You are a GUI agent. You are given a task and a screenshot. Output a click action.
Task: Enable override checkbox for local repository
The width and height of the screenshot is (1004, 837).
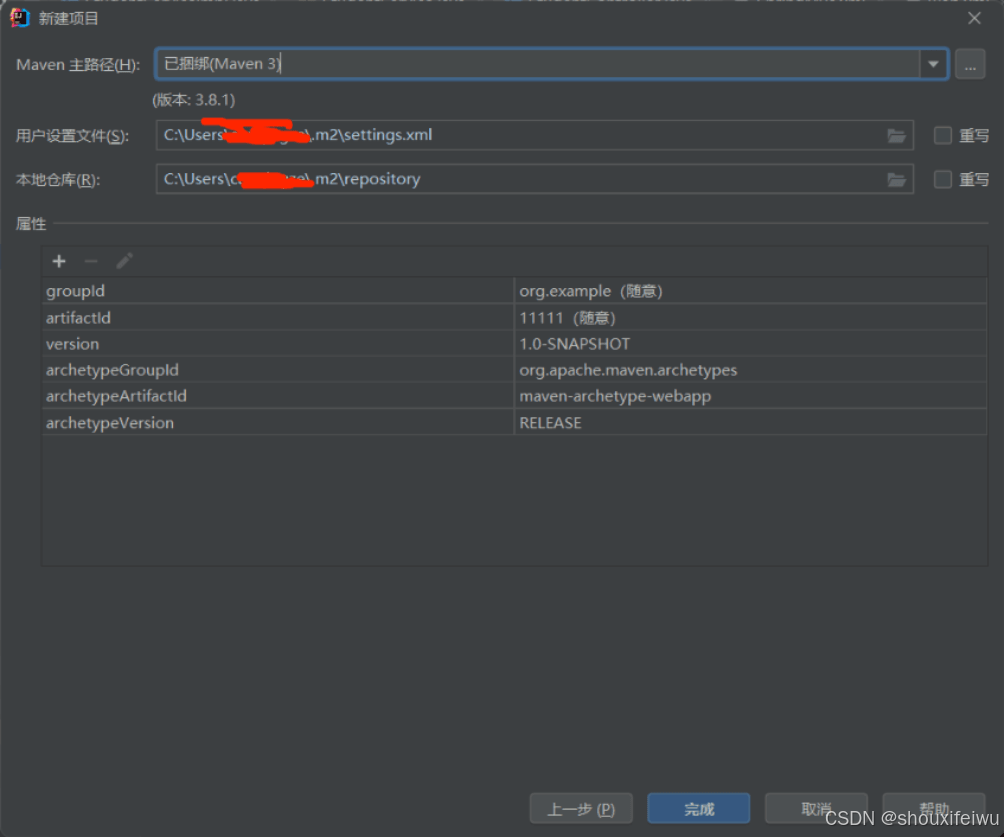[x=943, y=179]
